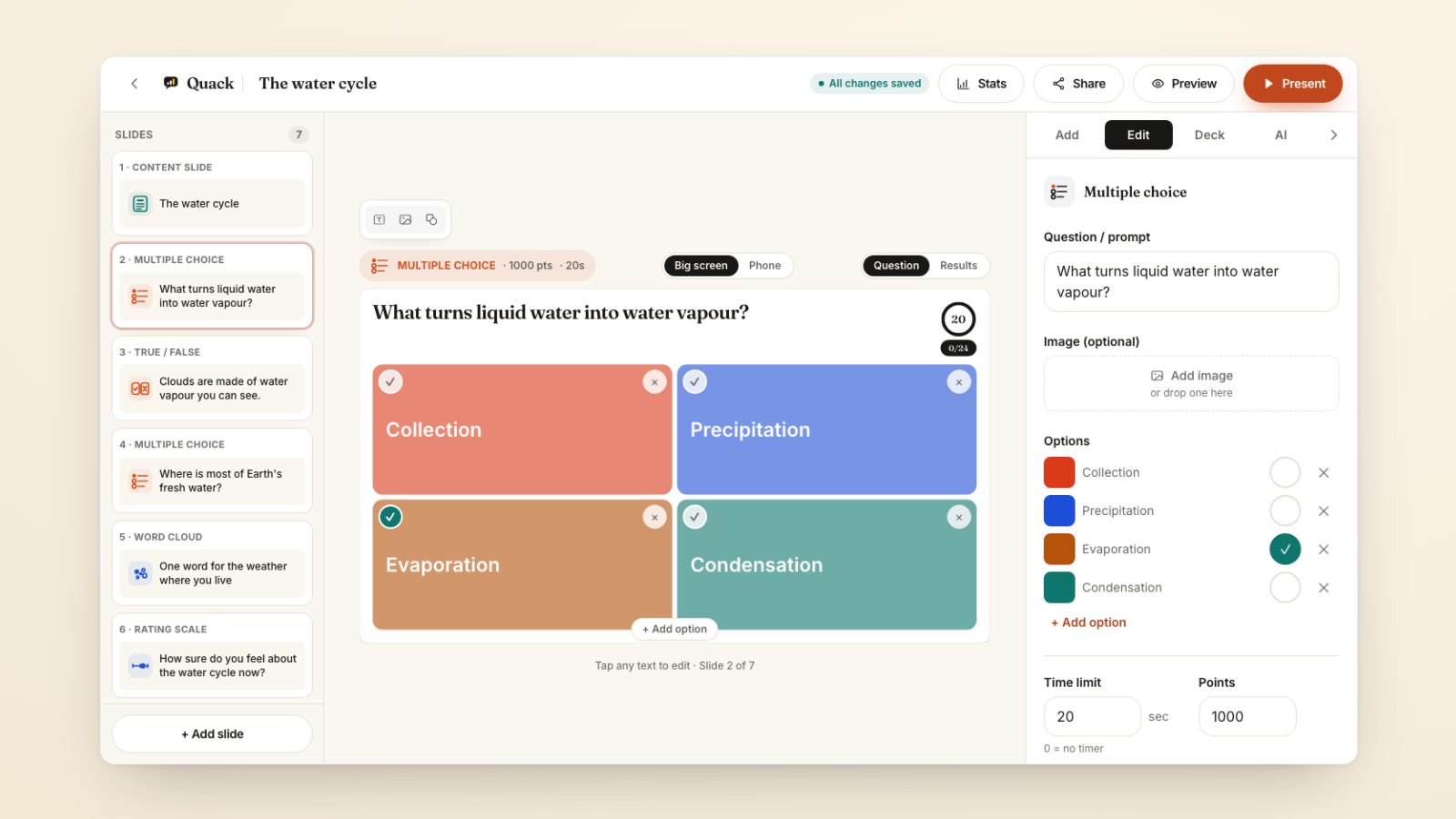The height and width of the screenshot is (819, 1456).
Task: Open the AI tab
Action: pyautogui.click(x=1280, y=135)
